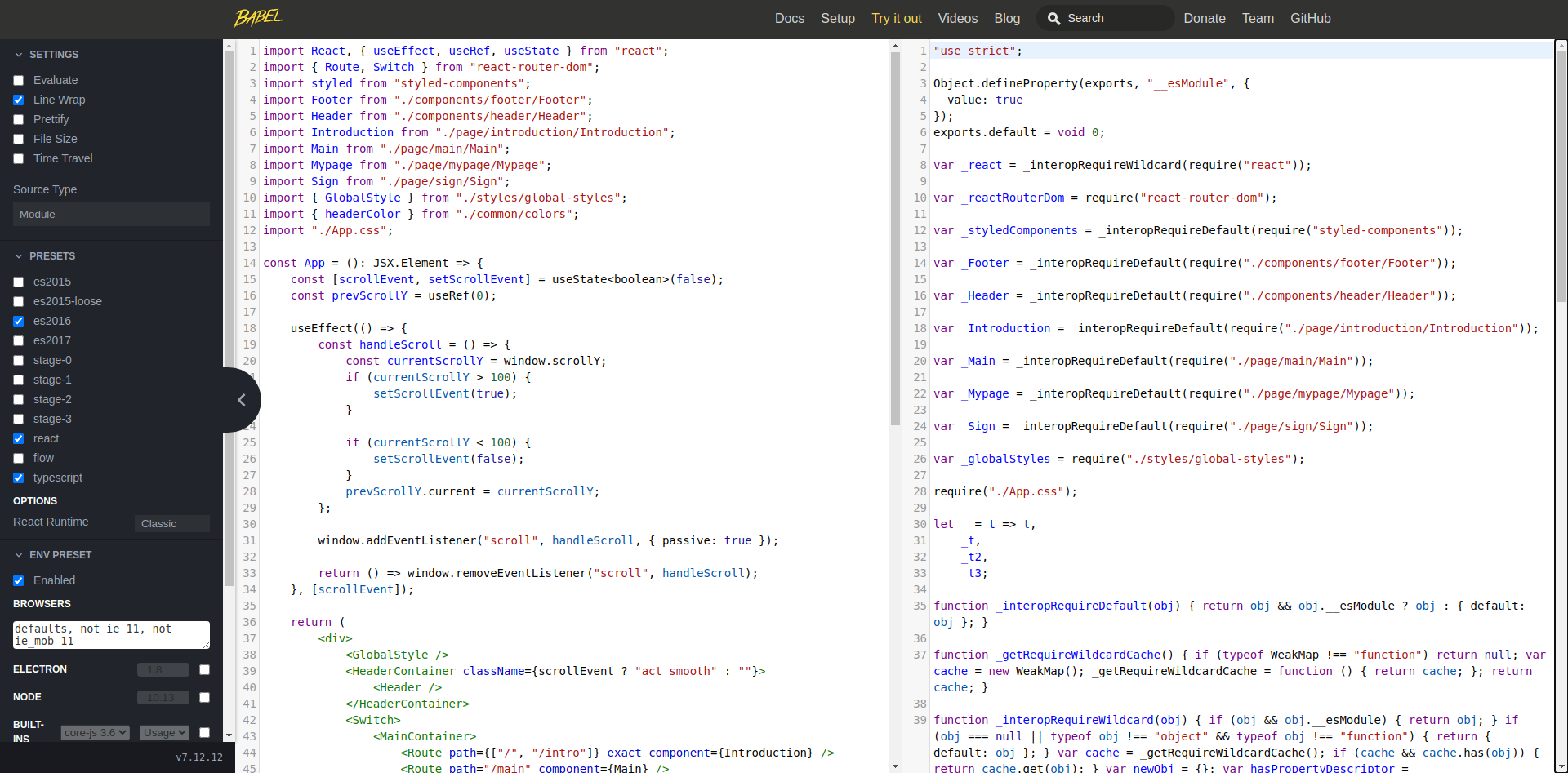Enable the Node target checkbox
The width and height of the screenshot is (1568, 773).
[205, 698]
